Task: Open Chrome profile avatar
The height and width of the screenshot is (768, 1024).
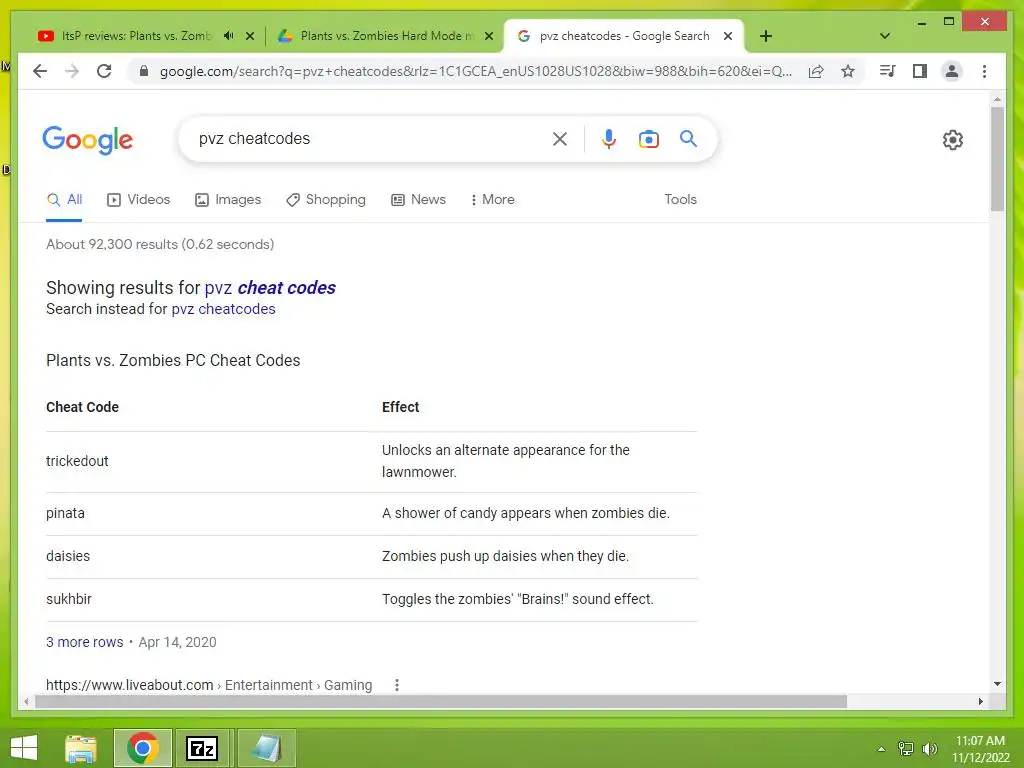Action: click(952, 71)
